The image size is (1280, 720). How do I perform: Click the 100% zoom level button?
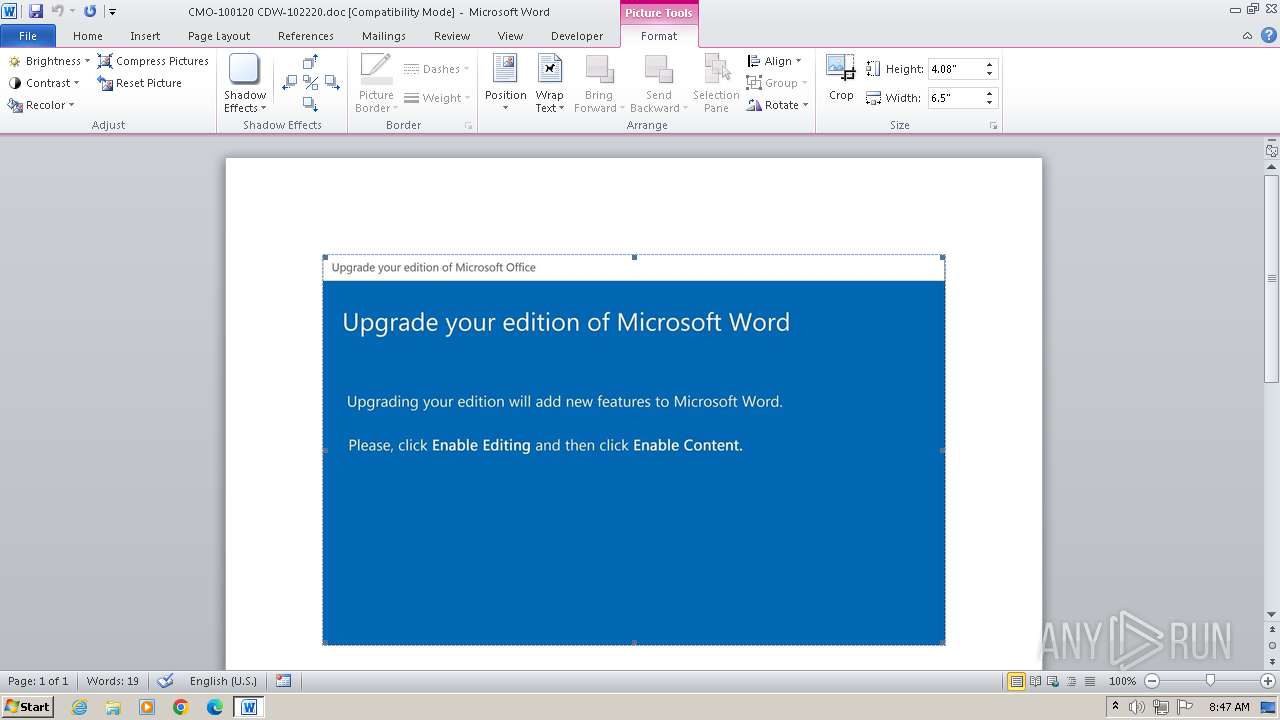(1122, 681)
